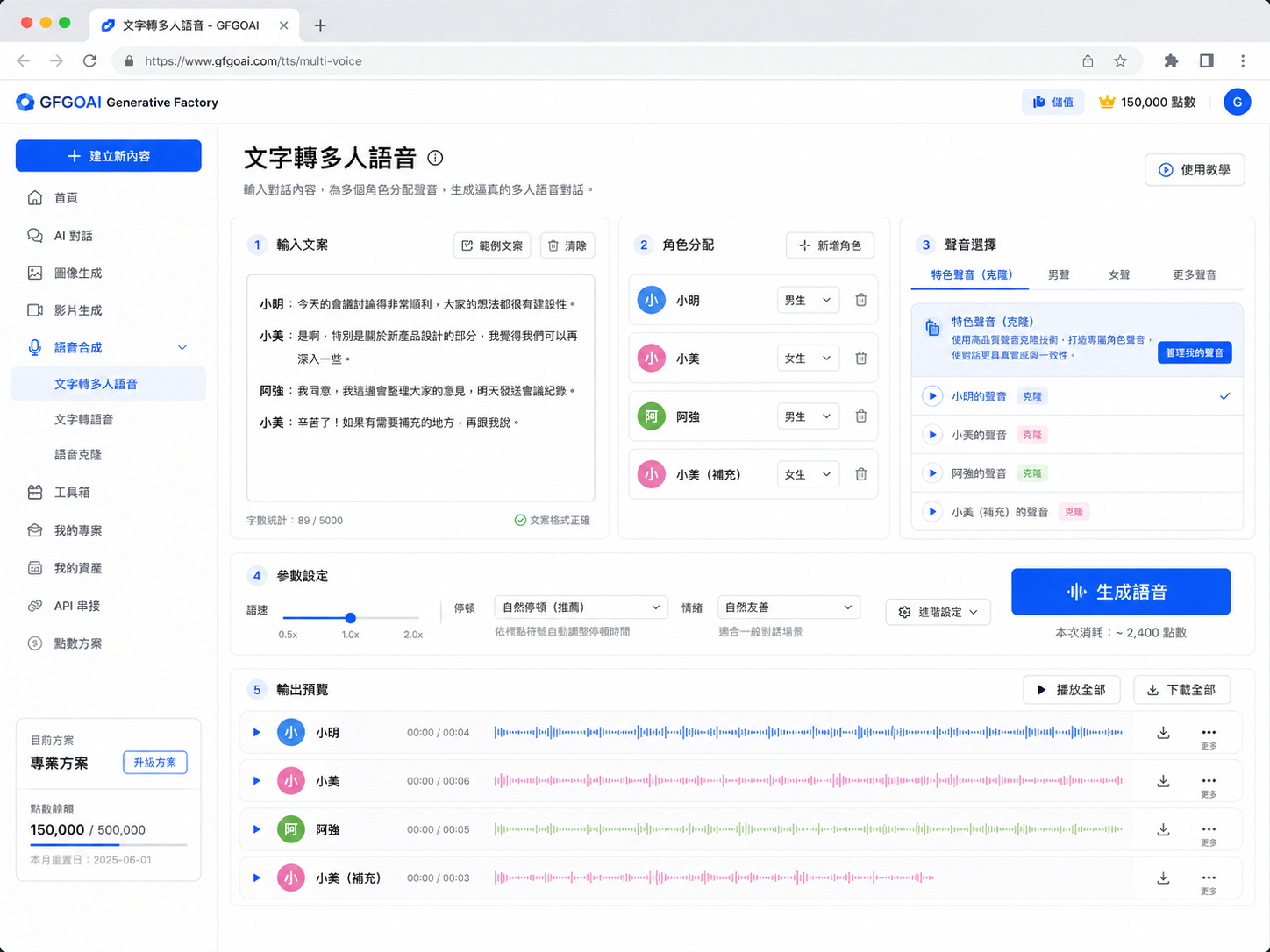Adjust the 語速 speed slider handle
The image size is (1270, 952).
(x=351, y=617)
